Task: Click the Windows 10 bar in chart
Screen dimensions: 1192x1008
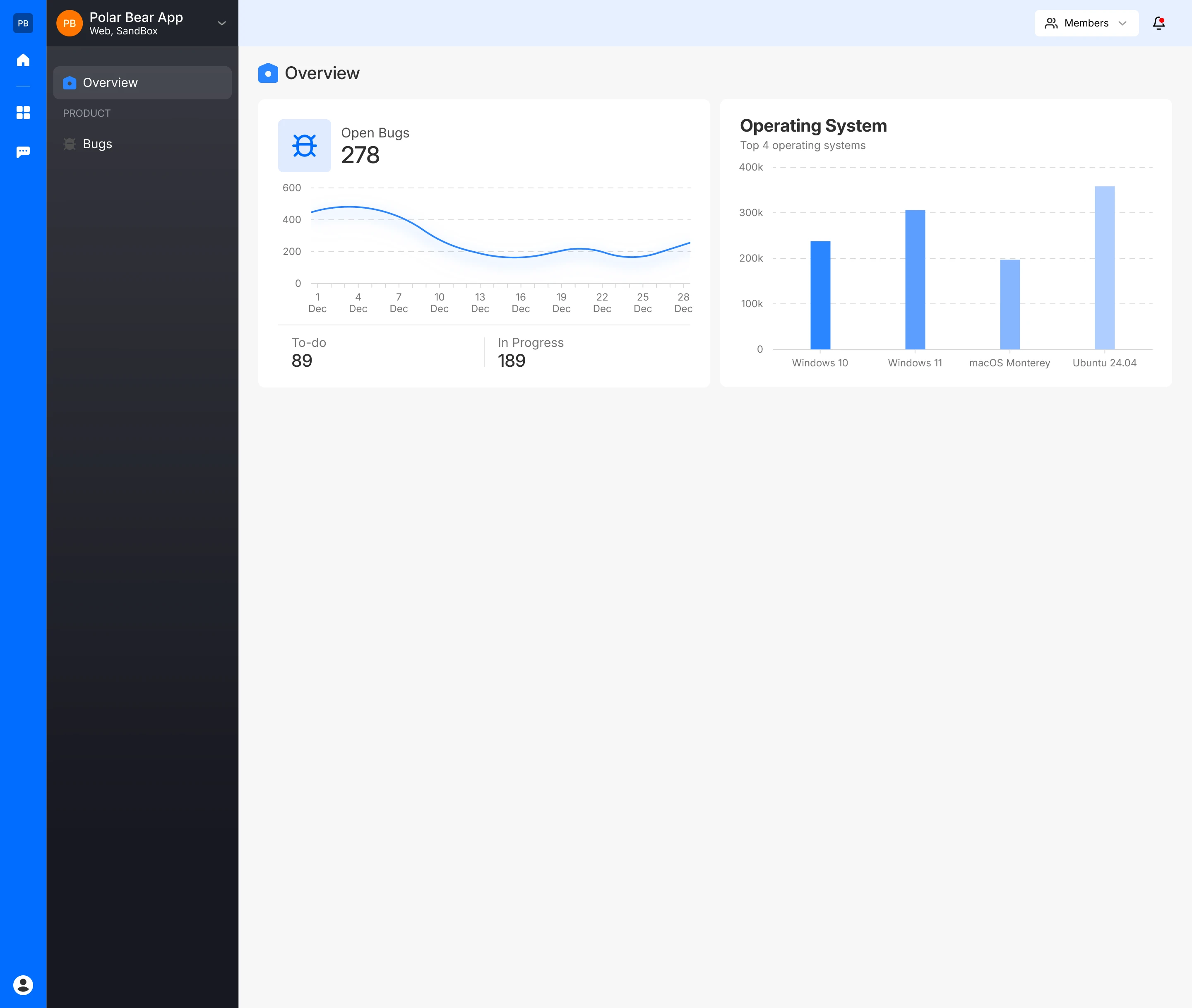Action: (820, 295)
